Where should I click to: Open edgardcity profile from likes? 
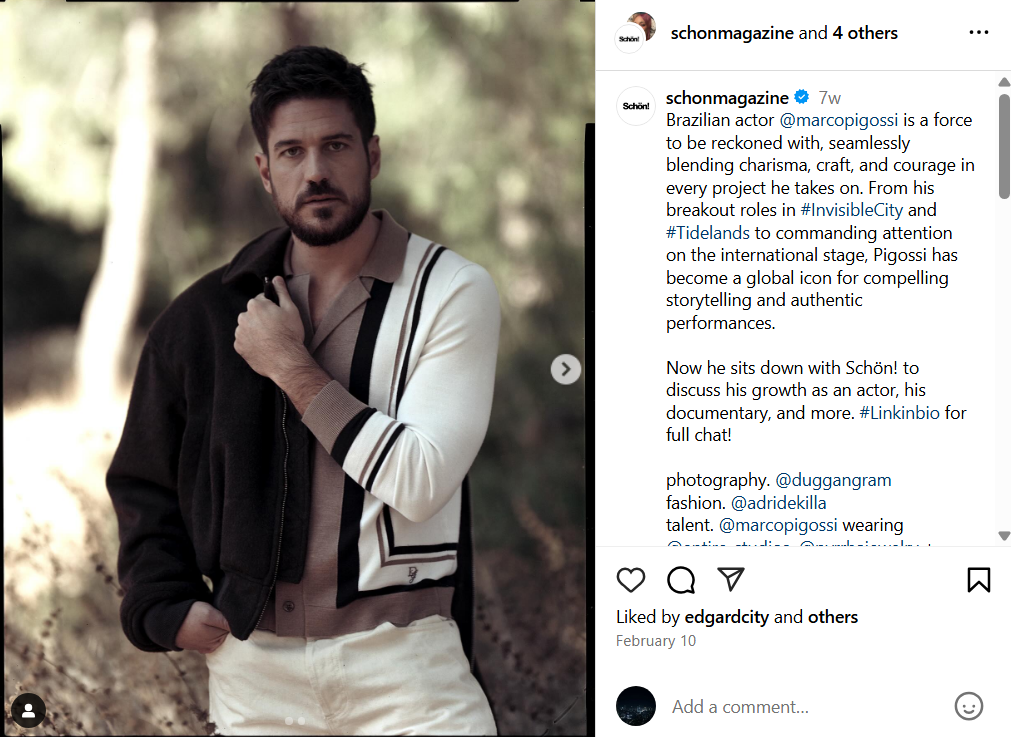point(726,617)
